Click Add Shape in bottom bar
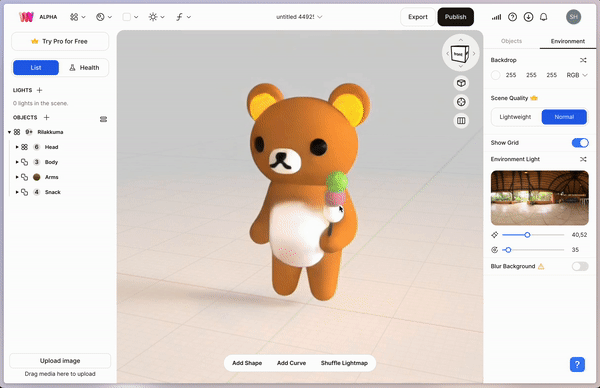600x388 pixels. point(247,363)
